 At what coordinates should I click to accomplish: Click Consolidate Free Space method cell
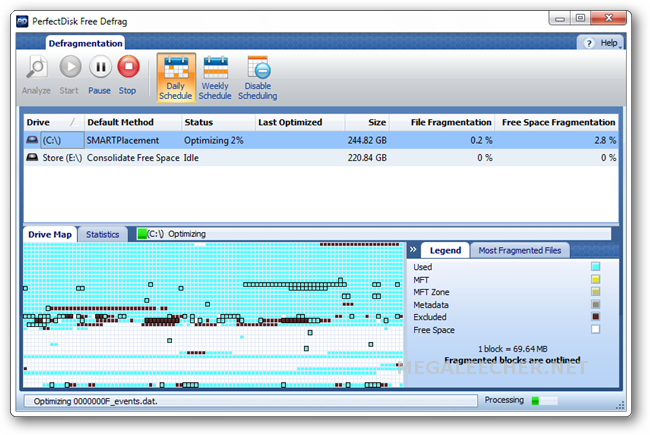(133, 158)
